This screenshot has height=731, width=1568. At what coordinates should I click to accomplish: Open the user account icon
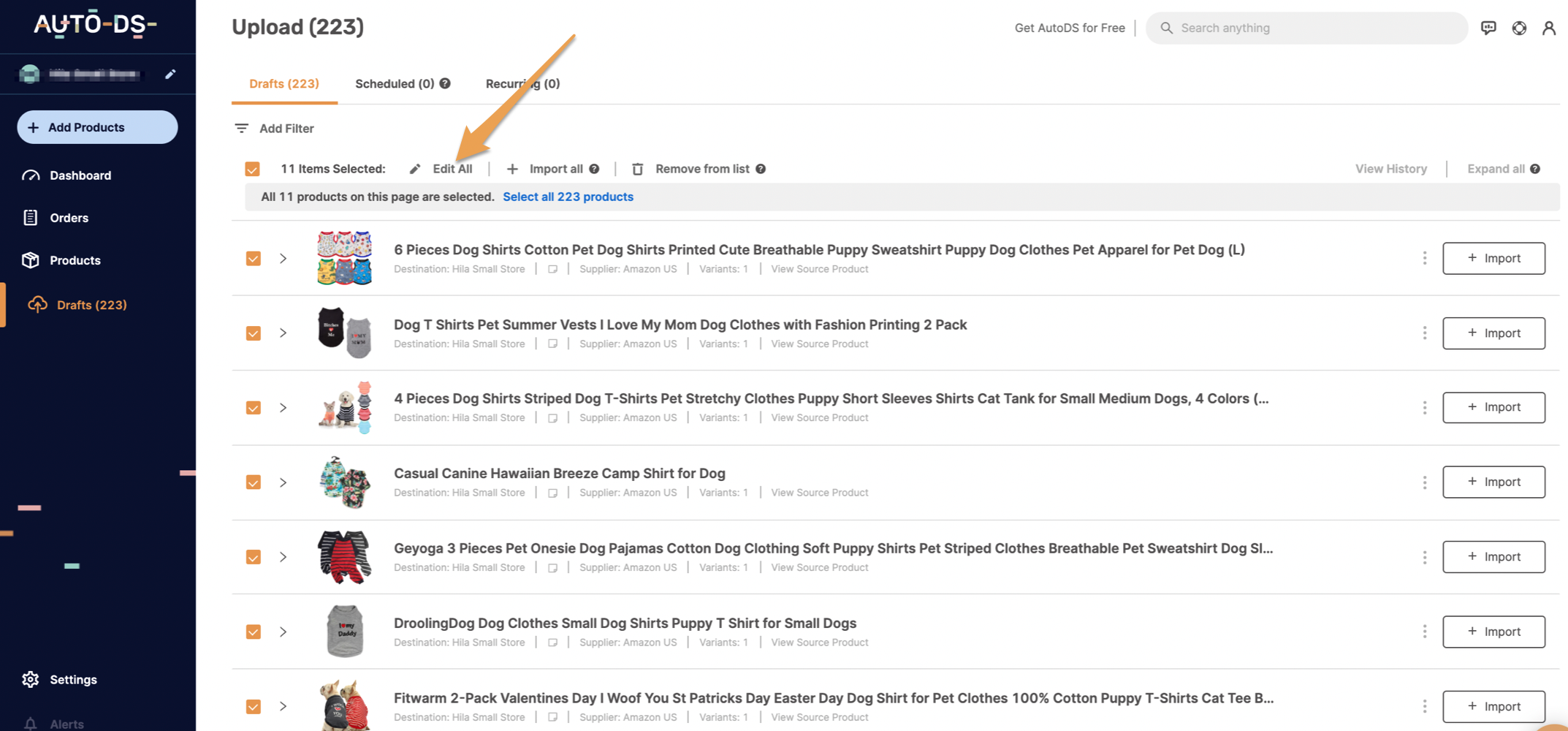(x=1549, y=28)
